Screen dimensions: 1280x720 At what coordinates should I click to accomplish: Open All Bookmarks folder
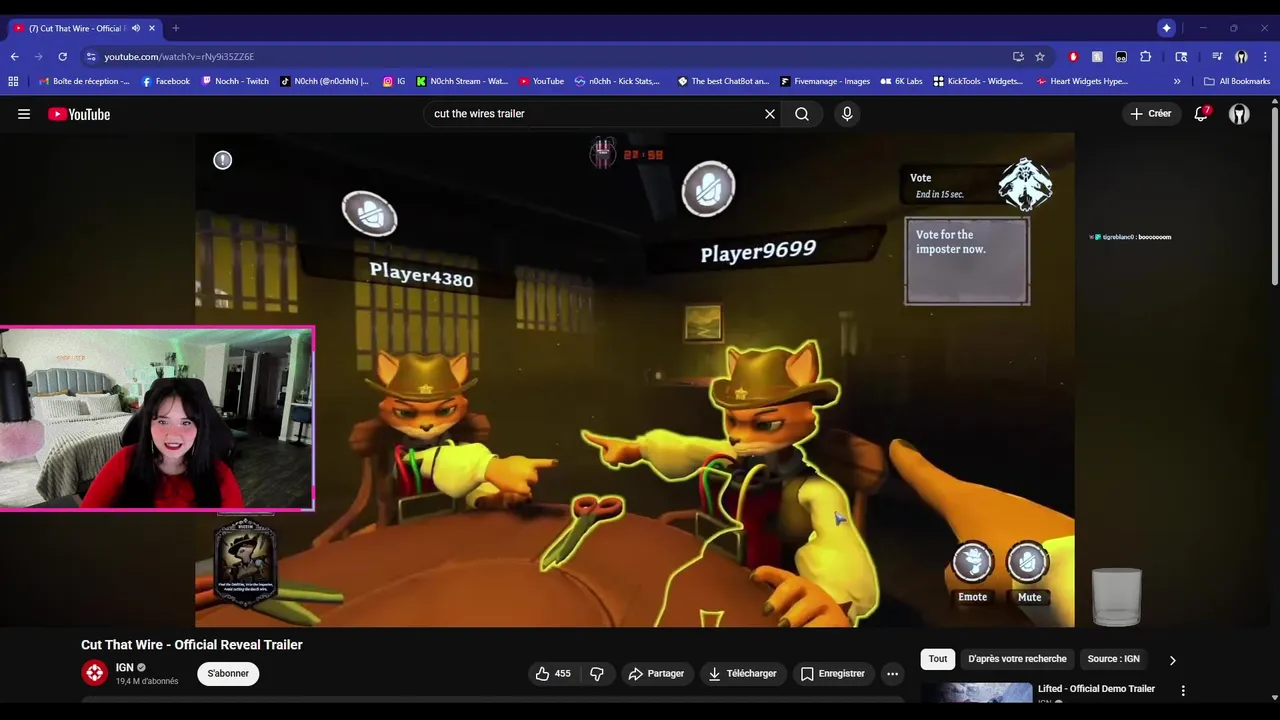click(1237, 81)
